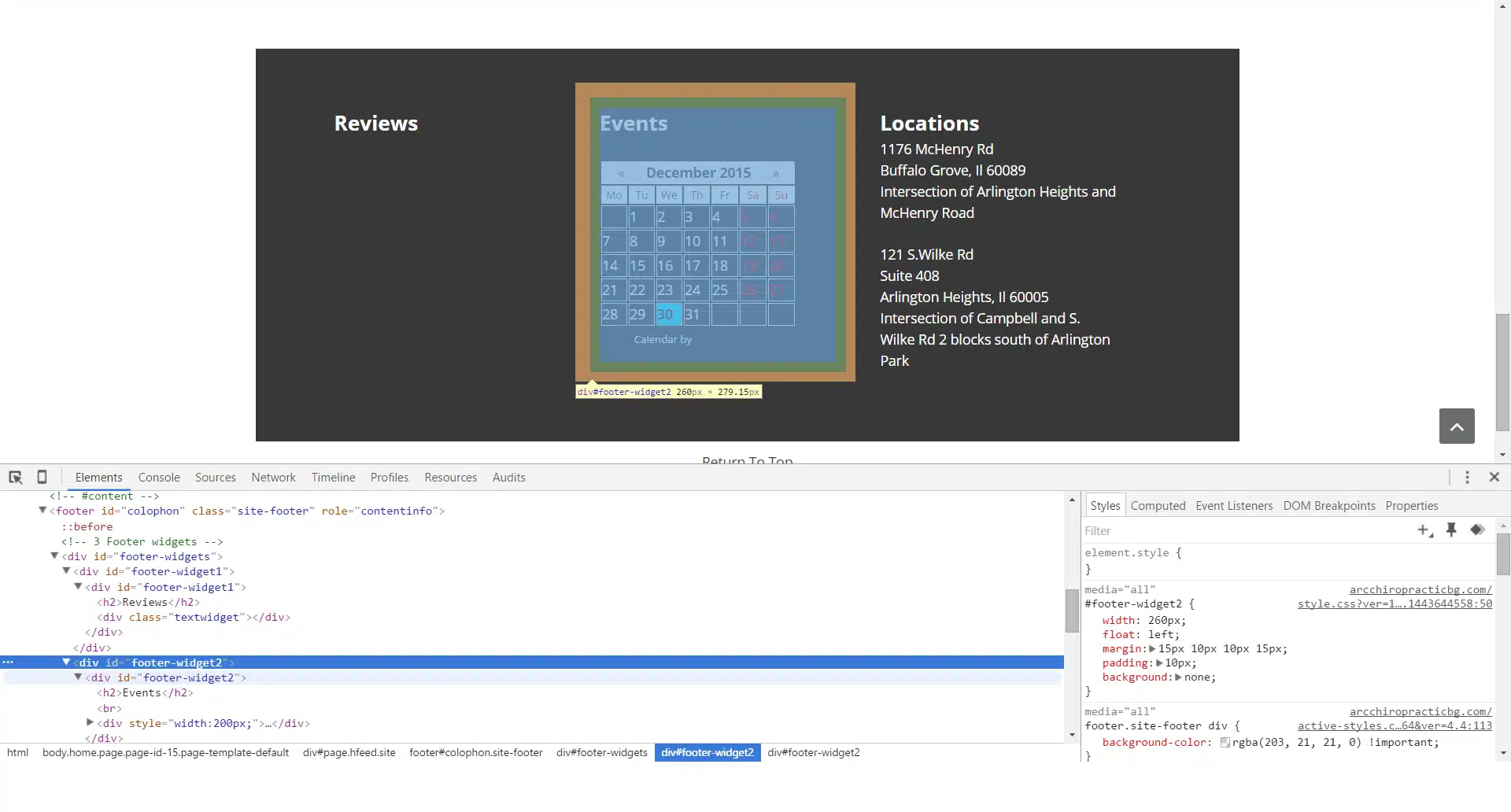Screen dimensions: 1511x812
Task: Open the DevTools three-dot customize menu
Action: [x=1467, y=478]
